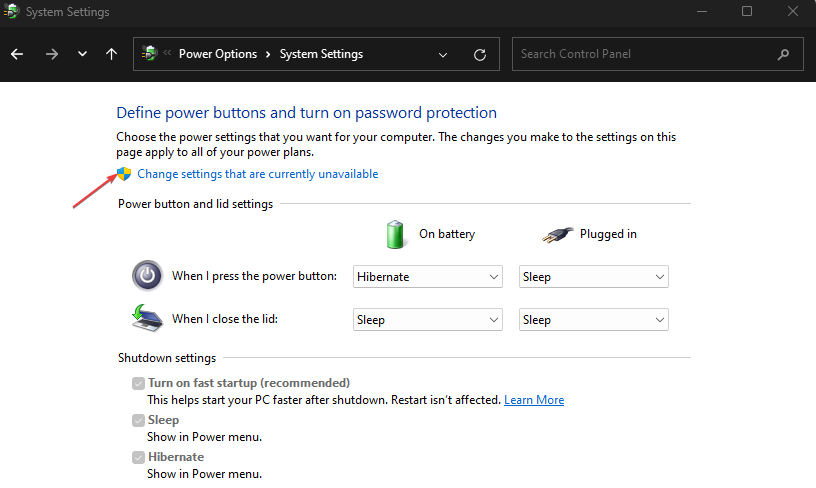Click the search magnifier icon
The width and height of the screenshot is (816, 488).
click(x=783, y=54)
